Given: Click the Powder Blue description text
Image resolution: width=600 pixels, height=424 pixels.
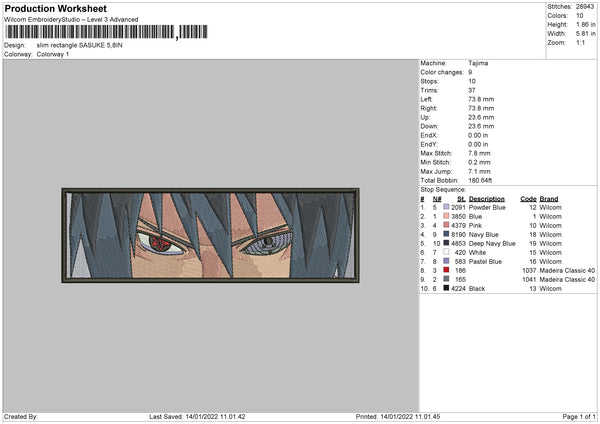Looking at the screenshot, I should coord(487,207).
